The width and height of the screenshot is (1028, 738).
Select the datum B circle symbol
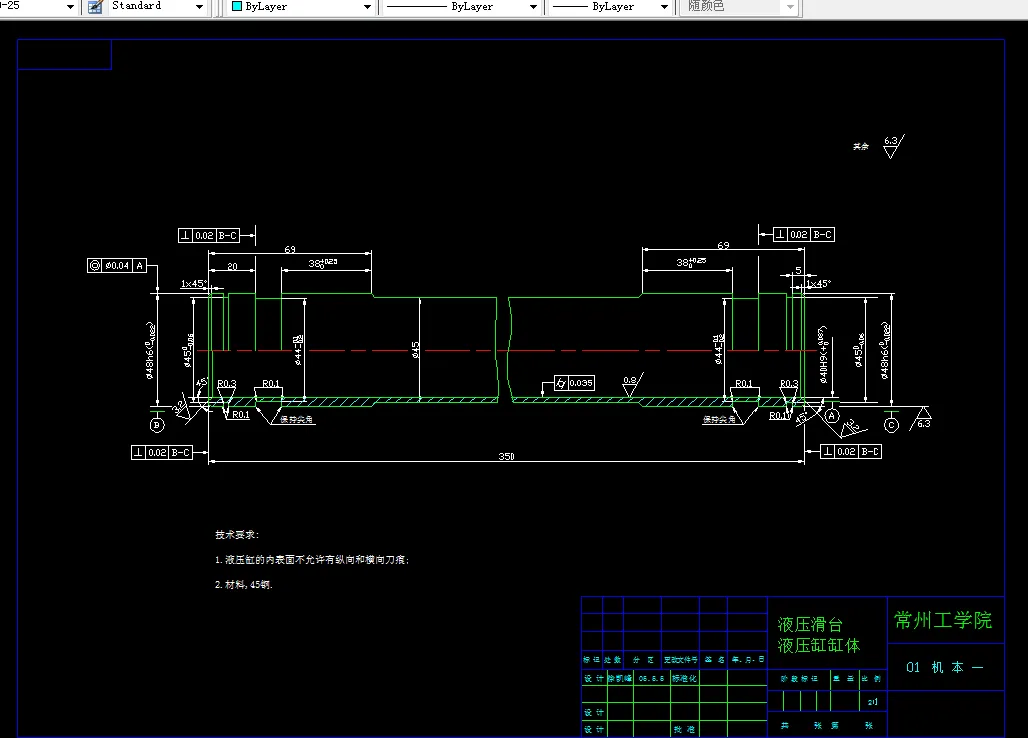pyautogui.click(x=157, y=425)
